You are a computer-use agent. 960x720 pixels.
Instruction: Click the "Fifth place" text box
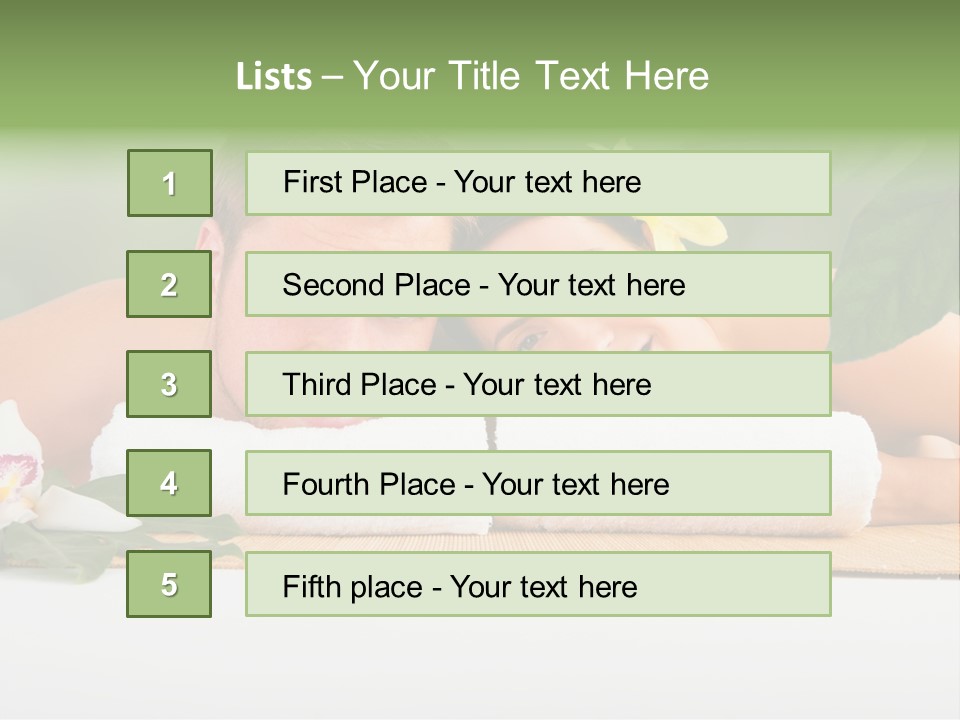[538, 584]
